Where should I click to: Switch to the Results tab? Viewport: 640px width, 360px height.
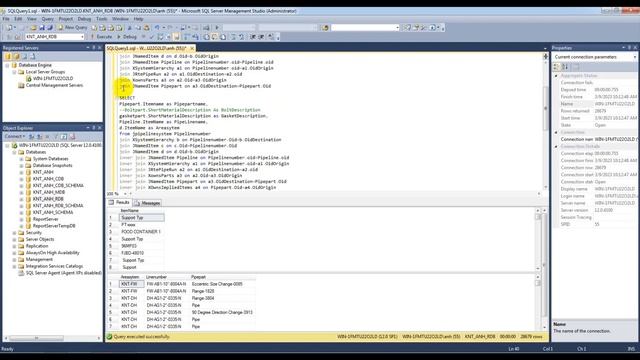(119, 202)
